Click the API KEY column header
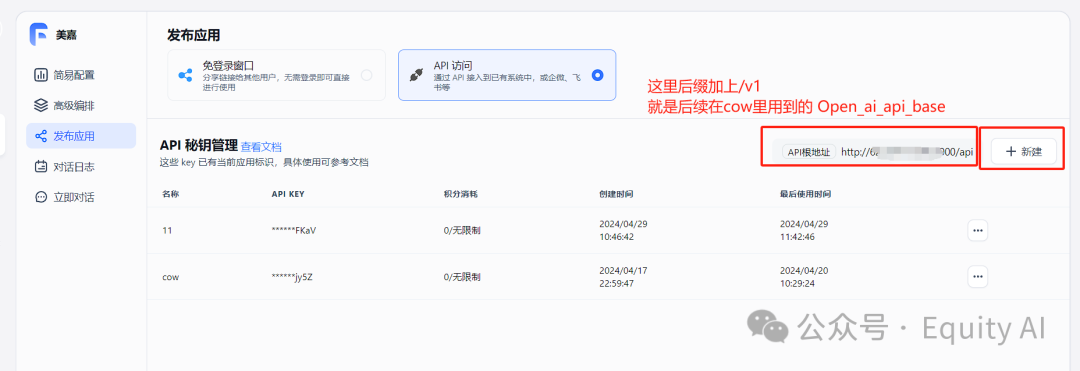Viewport: 1080px width, 371px height. click(288, 194)
